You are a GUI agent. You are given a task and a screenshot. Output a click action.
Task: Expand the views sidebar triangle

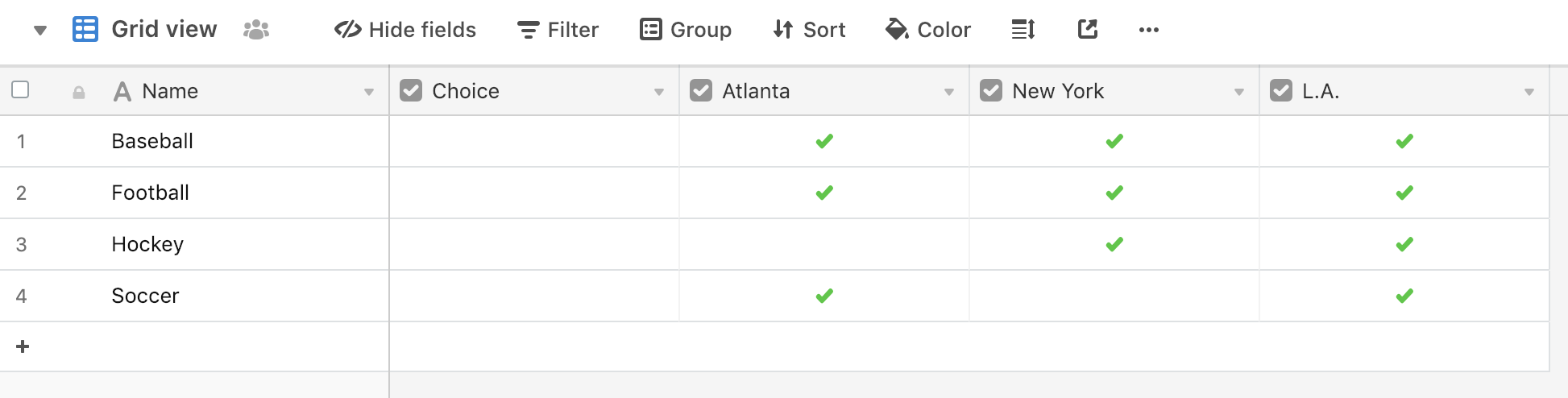pos(40,31)
